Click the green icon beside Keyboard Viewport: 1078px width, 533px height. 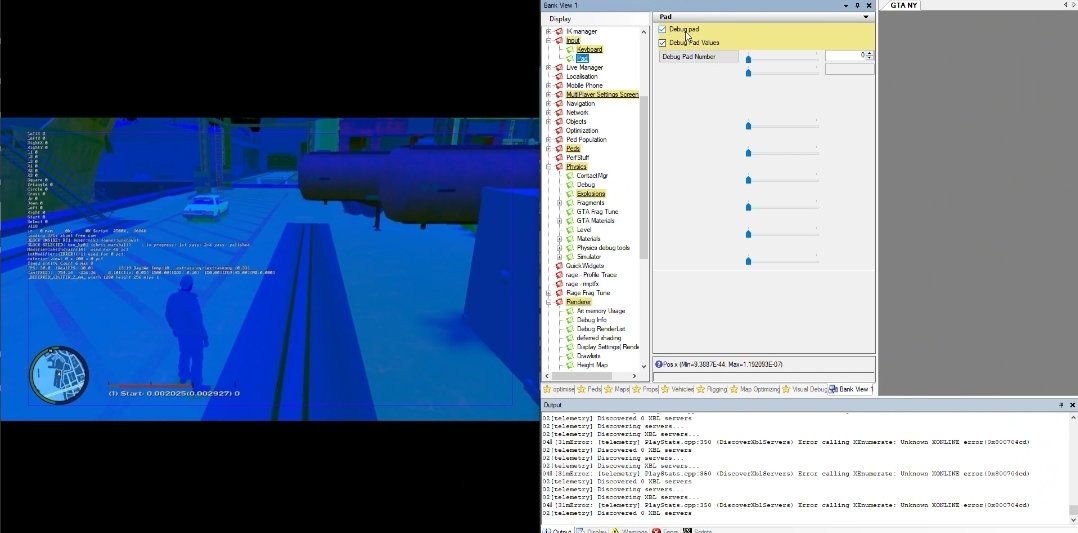click(x=570, y=50)
